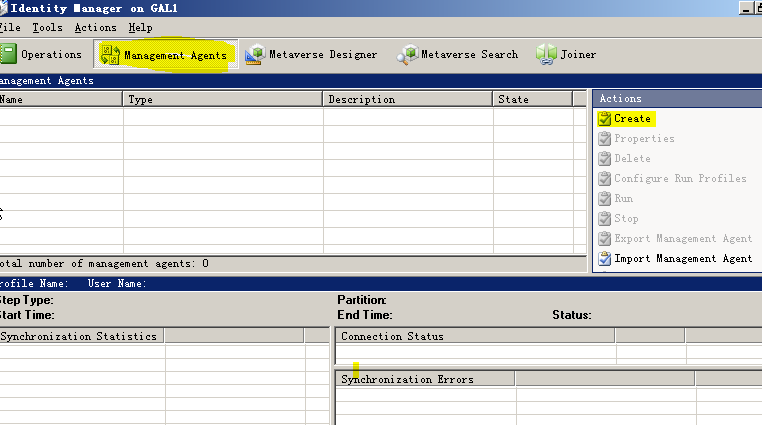Click the Export Management Agent icon
This screenshot has width=762, height=425.
(605, 238)
